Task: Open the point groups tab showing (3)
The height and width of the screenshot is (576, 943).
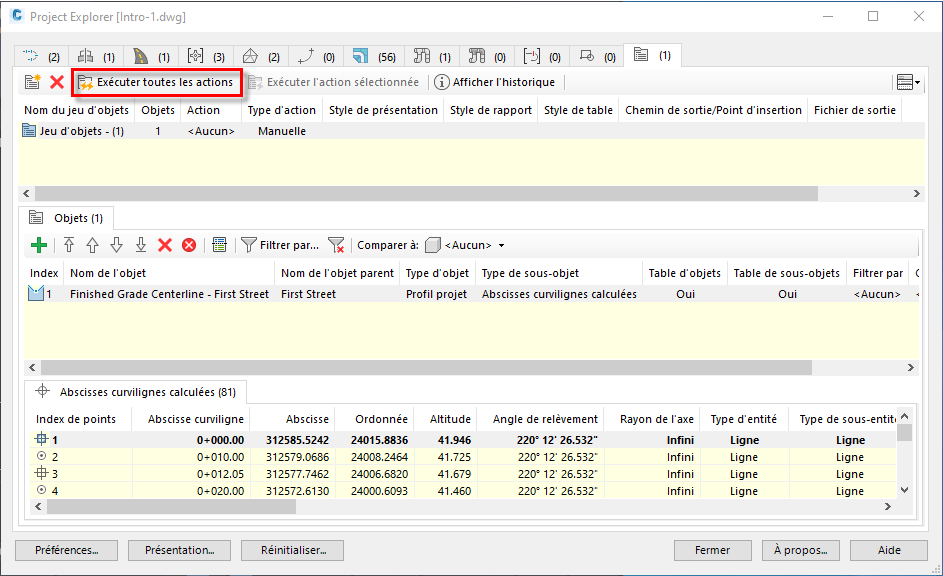Action: 206,57
